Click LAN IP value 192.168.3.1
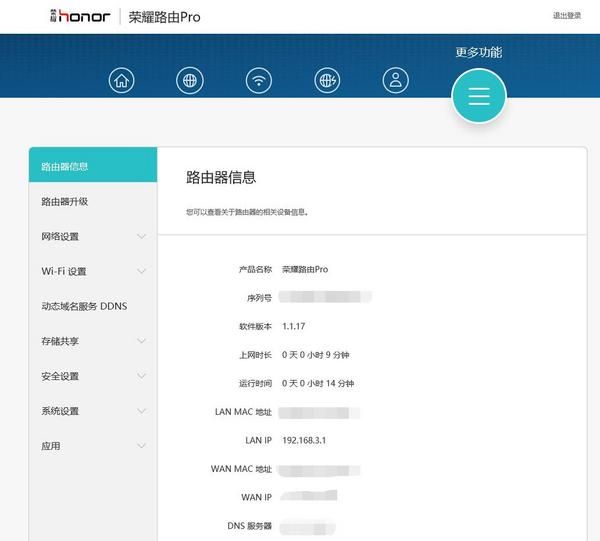Screen dimensions: 600x541 pyautogui.click(x=304, y=440)
